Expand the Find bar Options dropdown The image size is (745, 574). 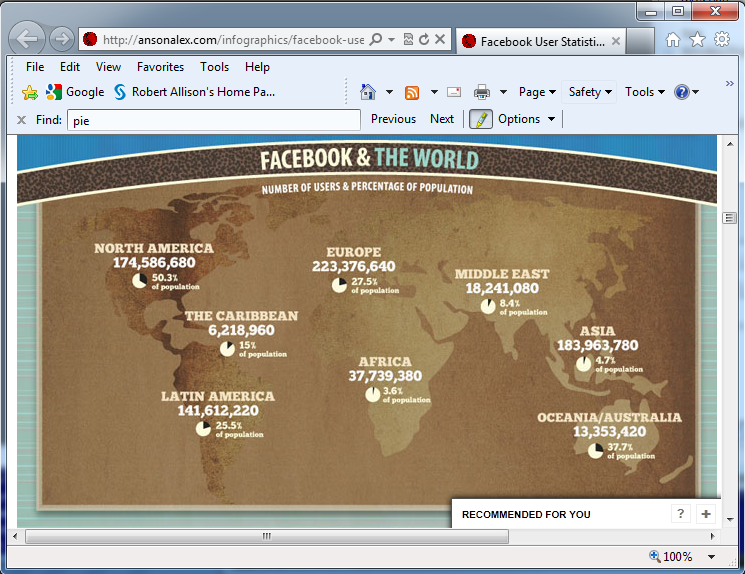click(526, 119)
